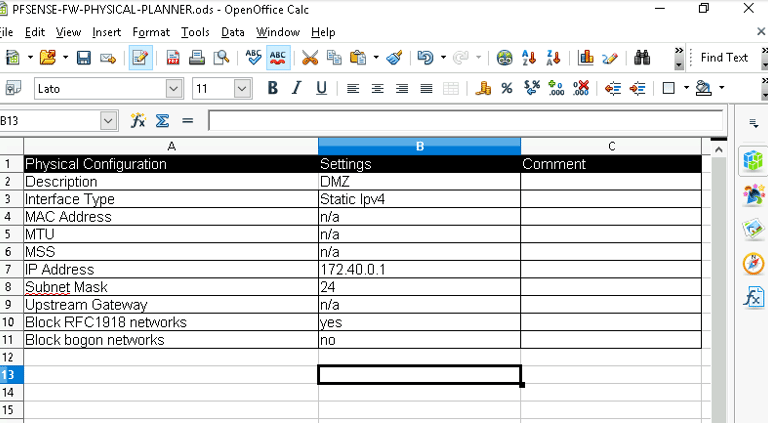The image size is (768, 423).
Task: Open the Function Wizard
Action: (138, 120)
